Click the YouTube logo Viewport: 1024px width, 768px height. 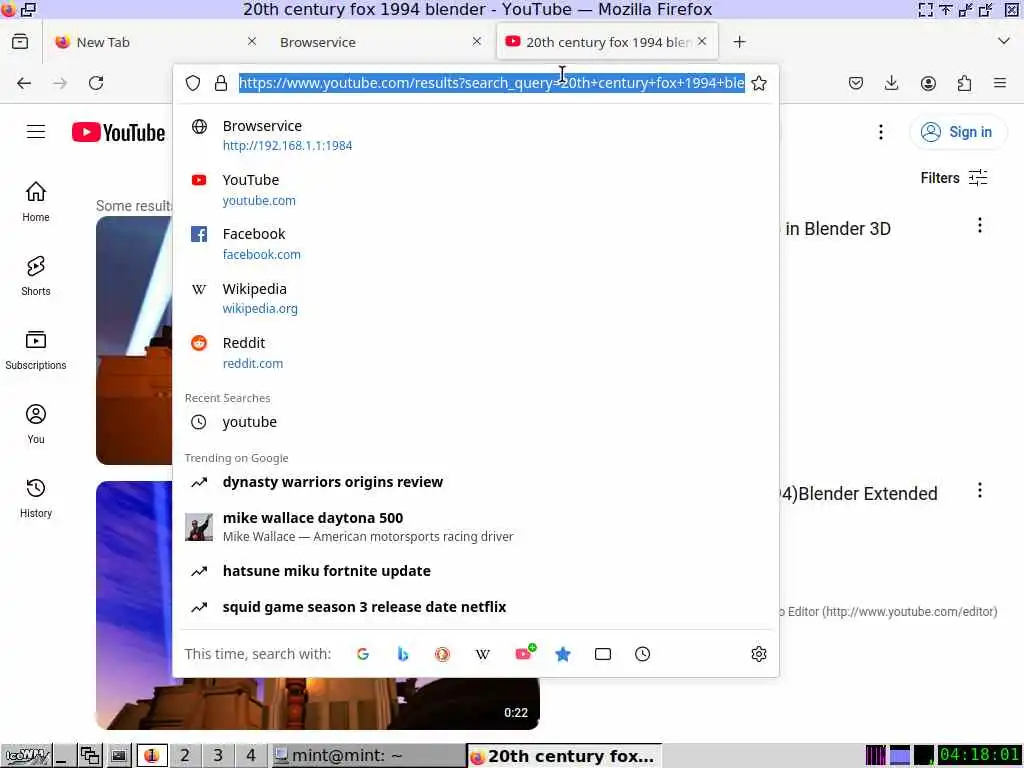pos(118,132)
